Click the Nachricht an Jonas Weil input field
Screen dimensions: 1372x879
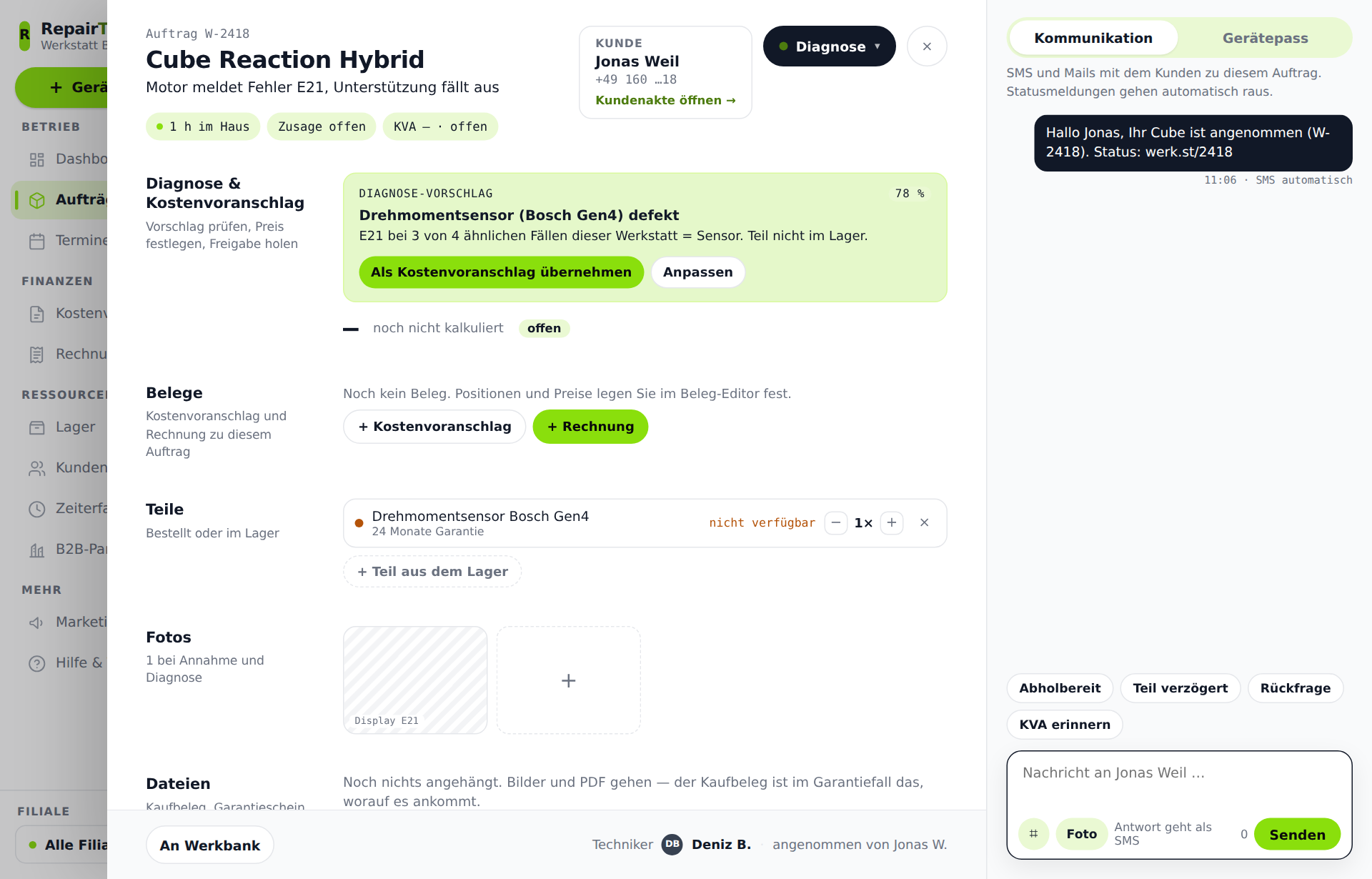pyautogui.click(x=1179, y=783)
